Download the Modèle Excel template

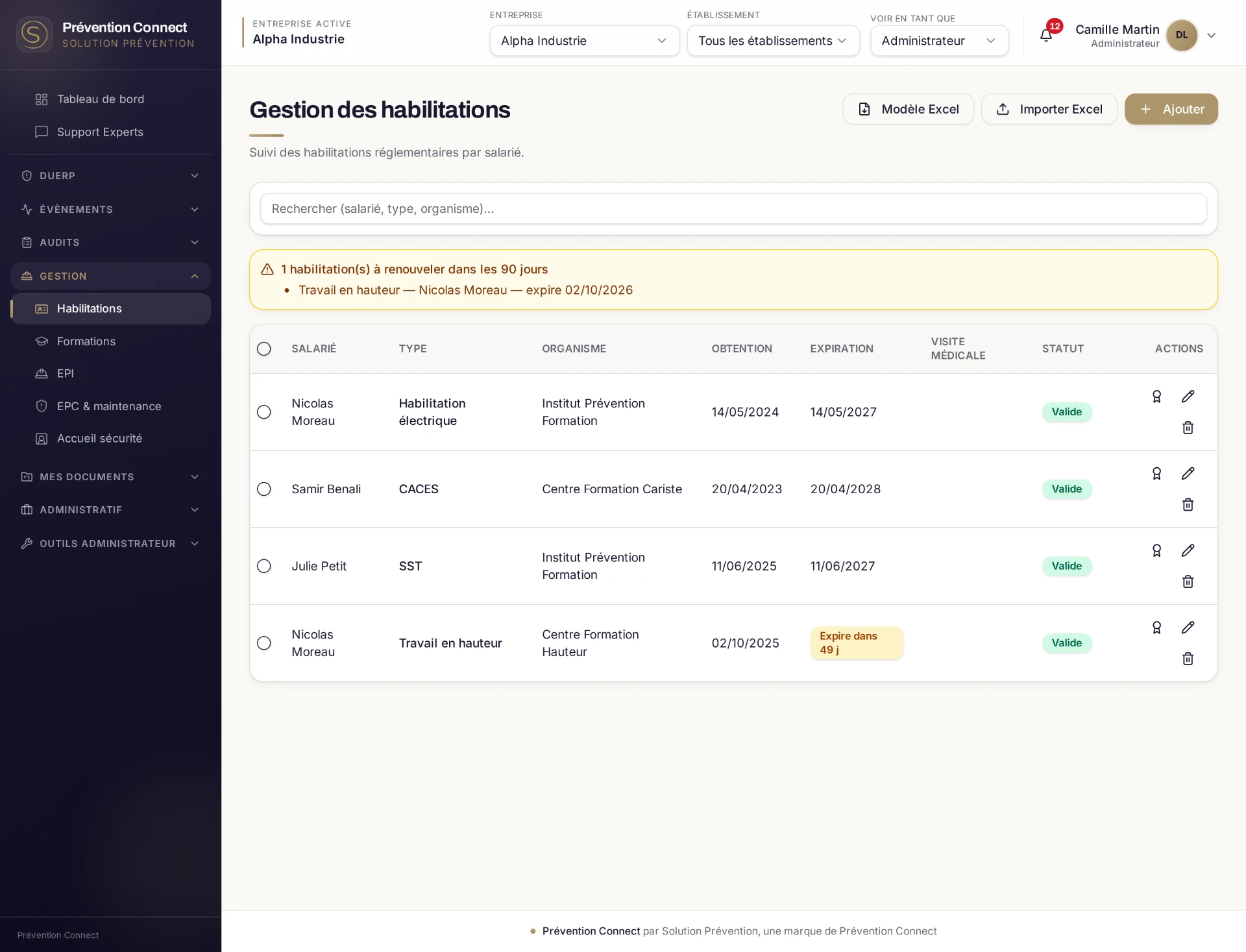(908, 109)
